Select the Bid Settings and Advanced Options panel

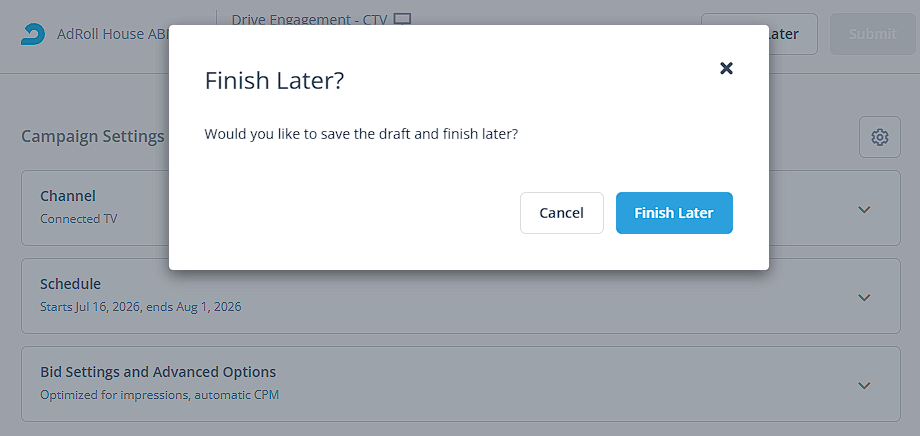point(461,384)
